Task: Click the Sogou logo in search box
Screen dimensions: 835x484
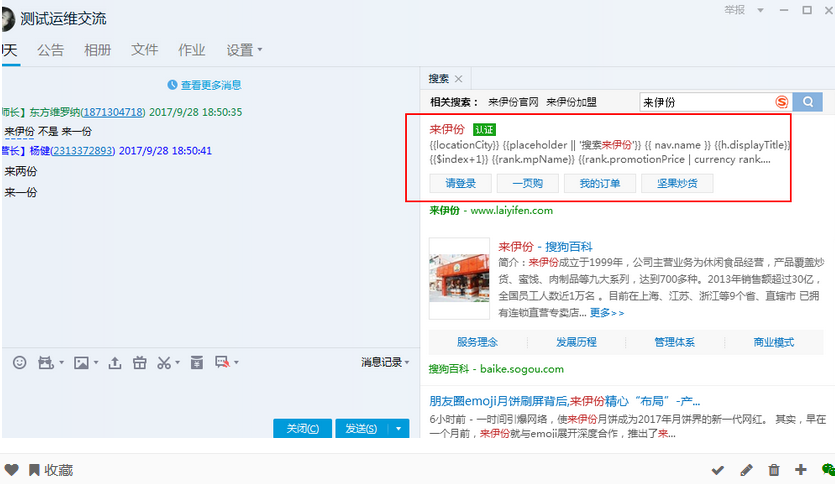Action: [x=782, y=102]
